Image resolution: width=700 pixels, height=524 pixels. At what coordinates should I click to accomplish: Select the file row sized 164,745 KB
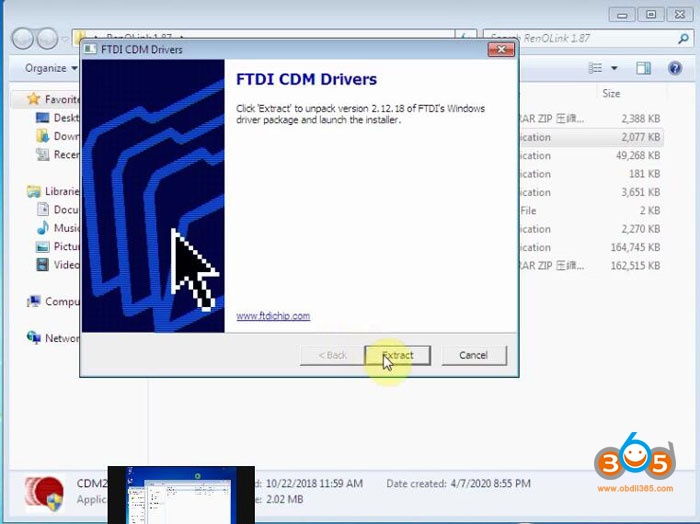tap(591, 247)
